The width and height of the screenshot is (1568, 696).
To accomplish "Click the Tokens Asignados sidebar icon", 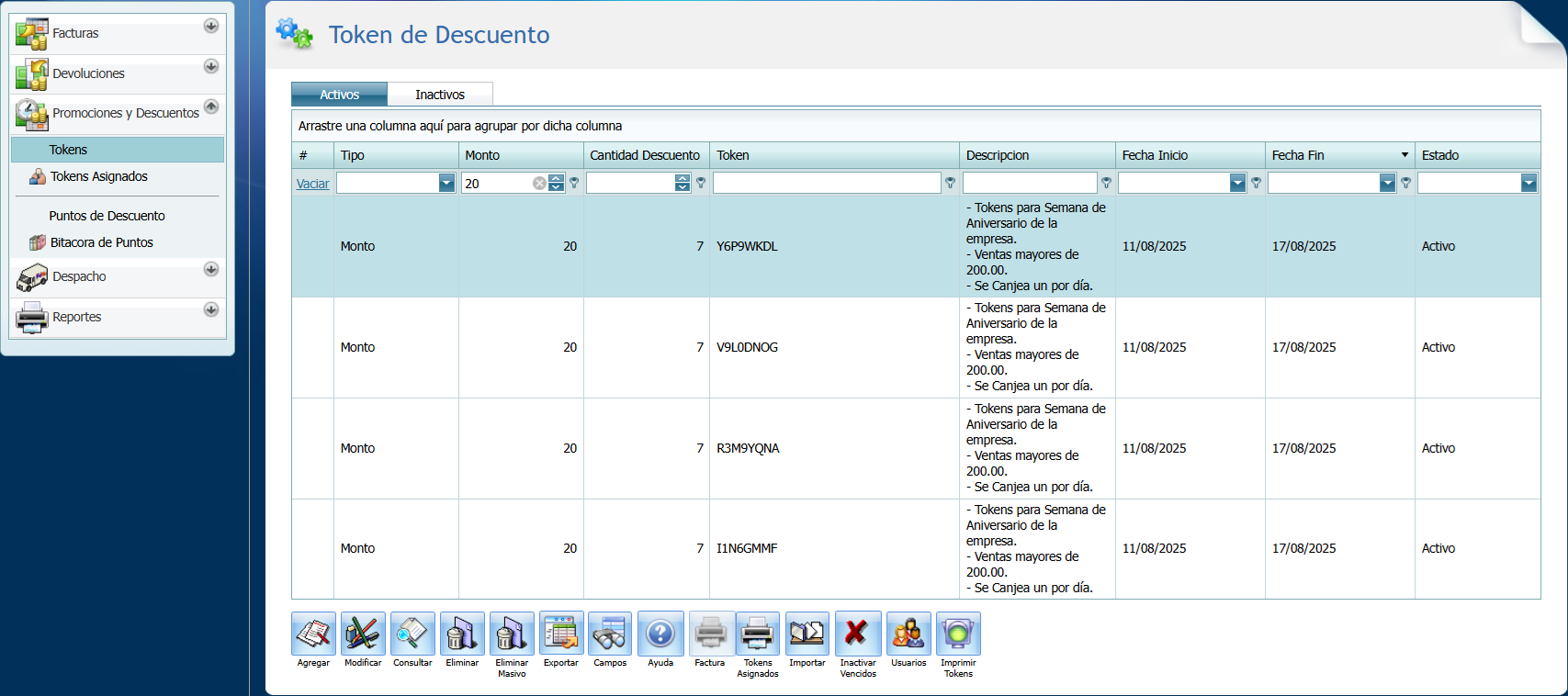I will 38,176.
